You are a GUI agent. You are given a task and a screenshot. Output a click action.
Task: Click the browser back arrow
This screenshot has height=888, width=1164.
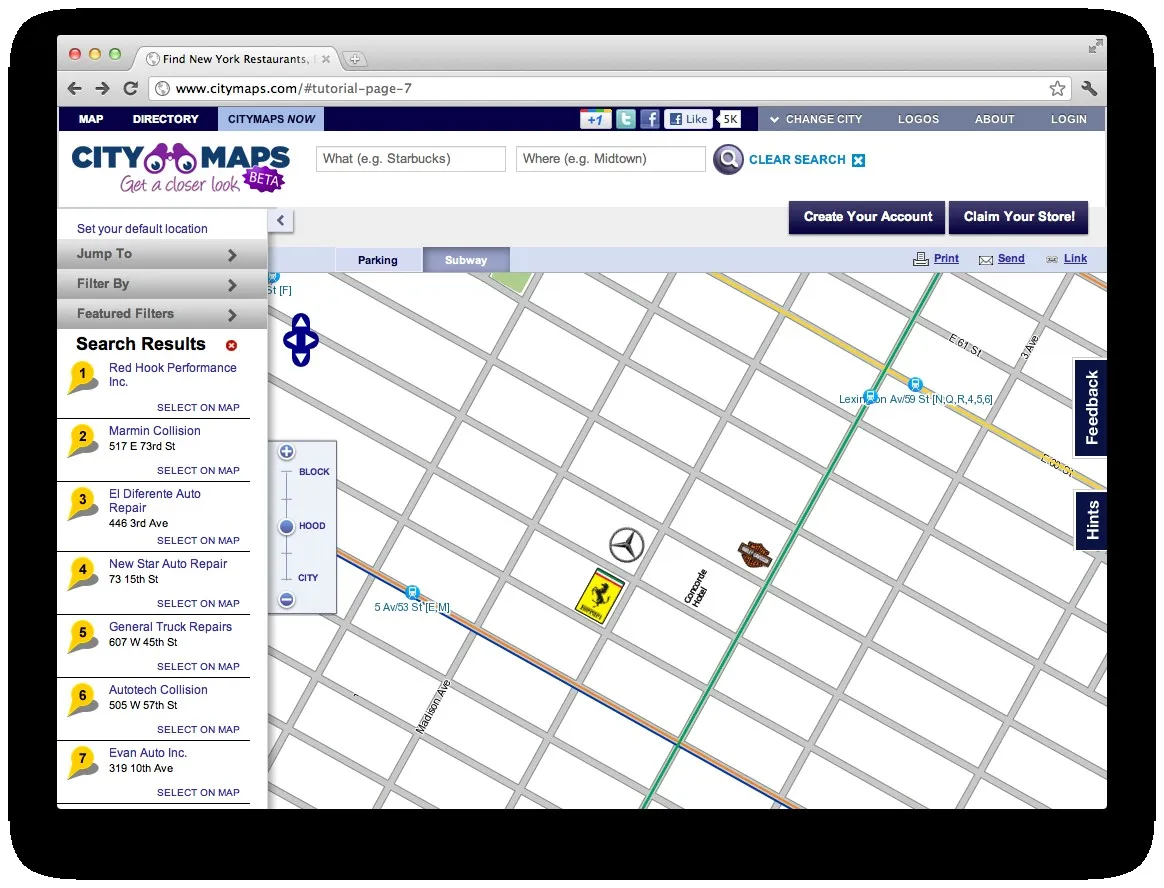75,88
